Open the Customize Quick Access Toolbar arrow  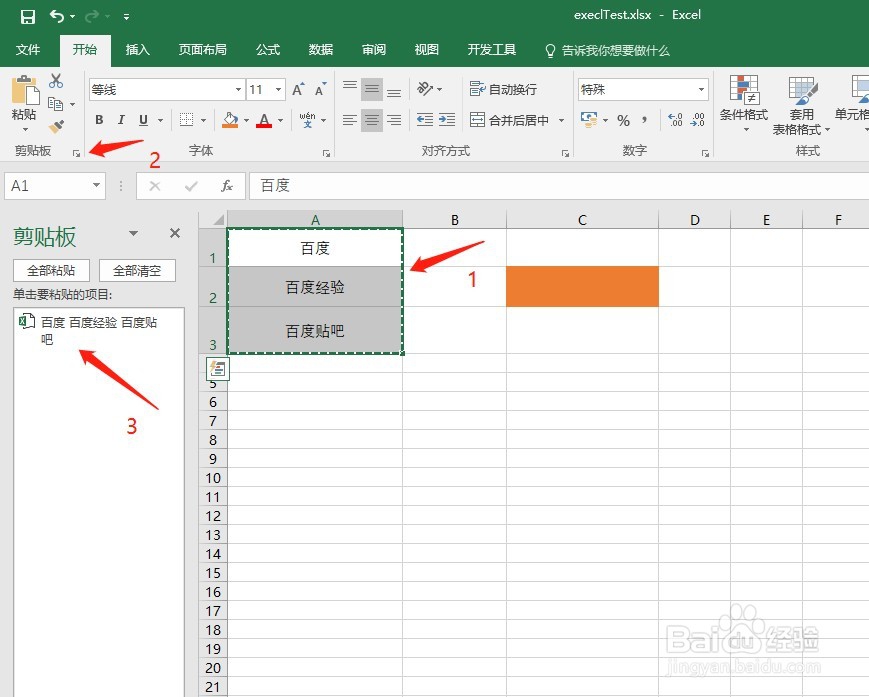tap(126, 17)
